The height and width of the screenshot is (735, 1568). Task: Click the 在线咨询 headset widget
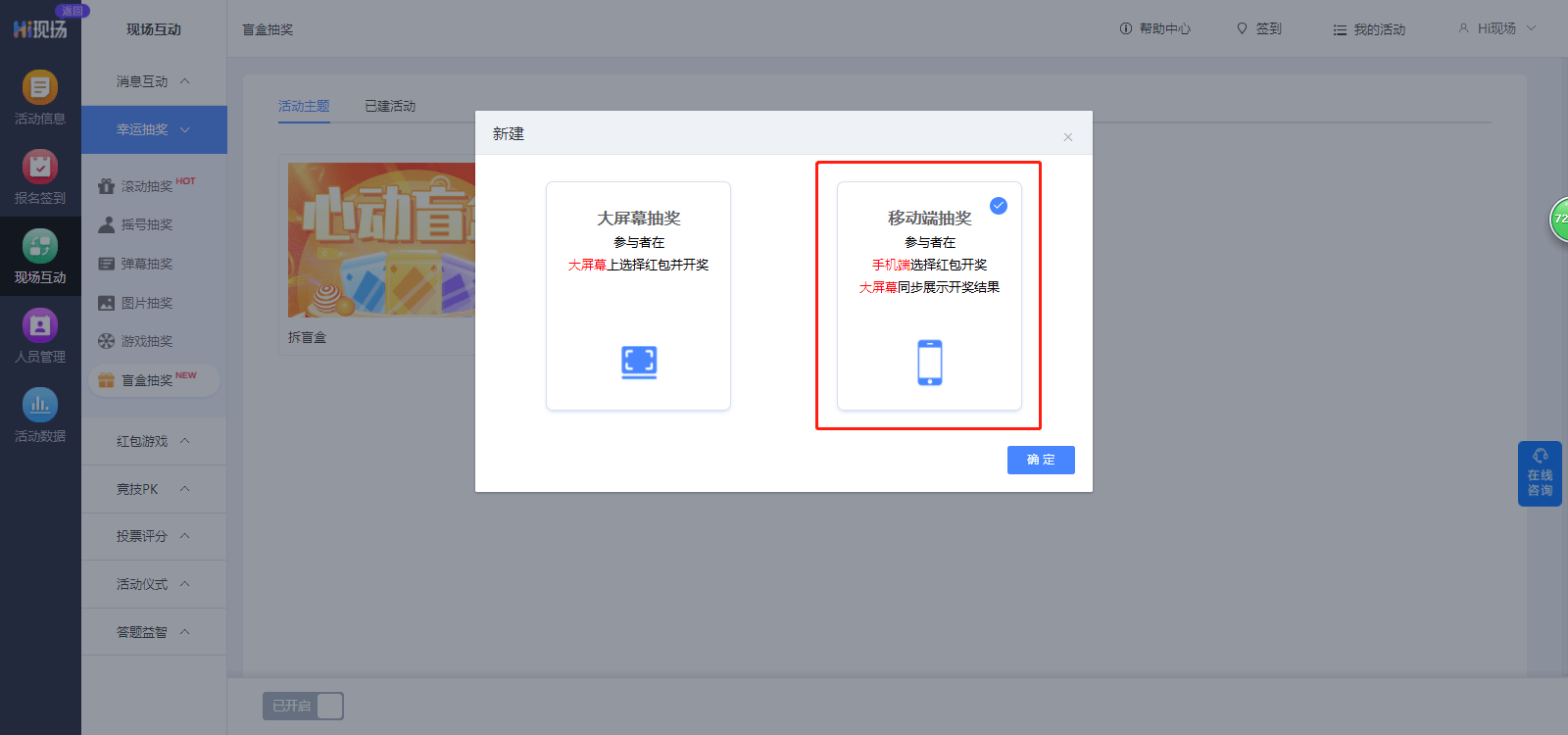pyautogui.click(x=1540, y=473)
